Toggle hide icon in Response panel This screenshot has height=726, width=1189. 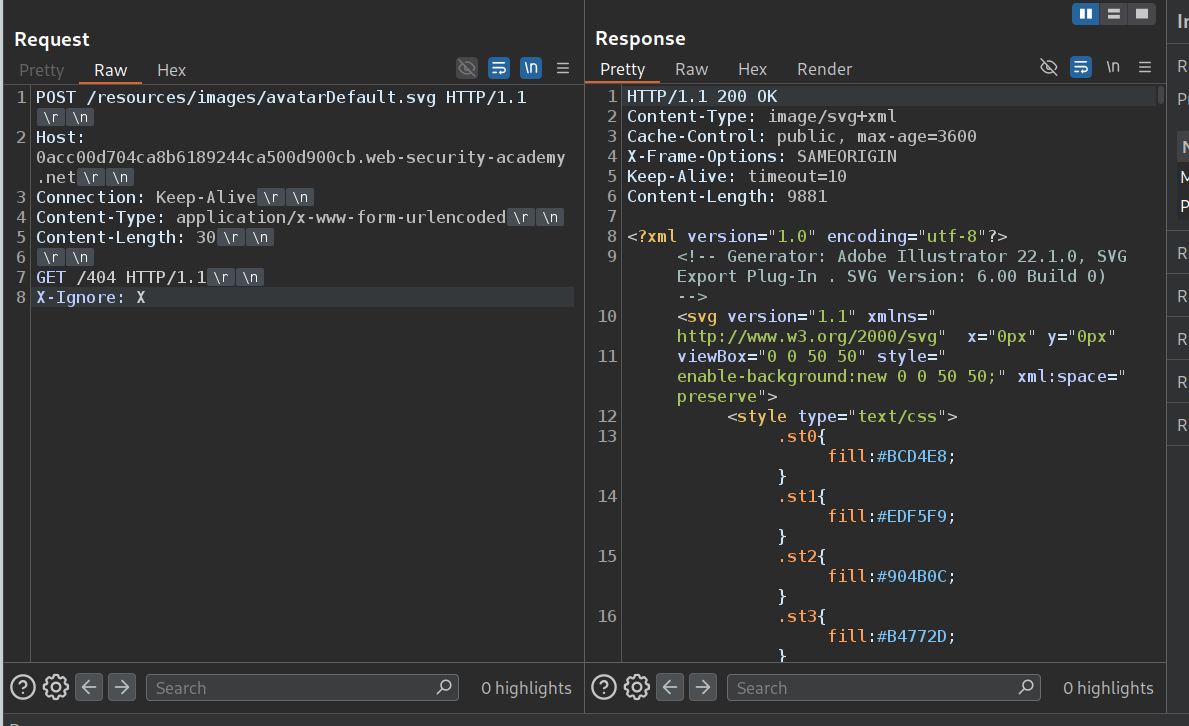(1049, 67)
